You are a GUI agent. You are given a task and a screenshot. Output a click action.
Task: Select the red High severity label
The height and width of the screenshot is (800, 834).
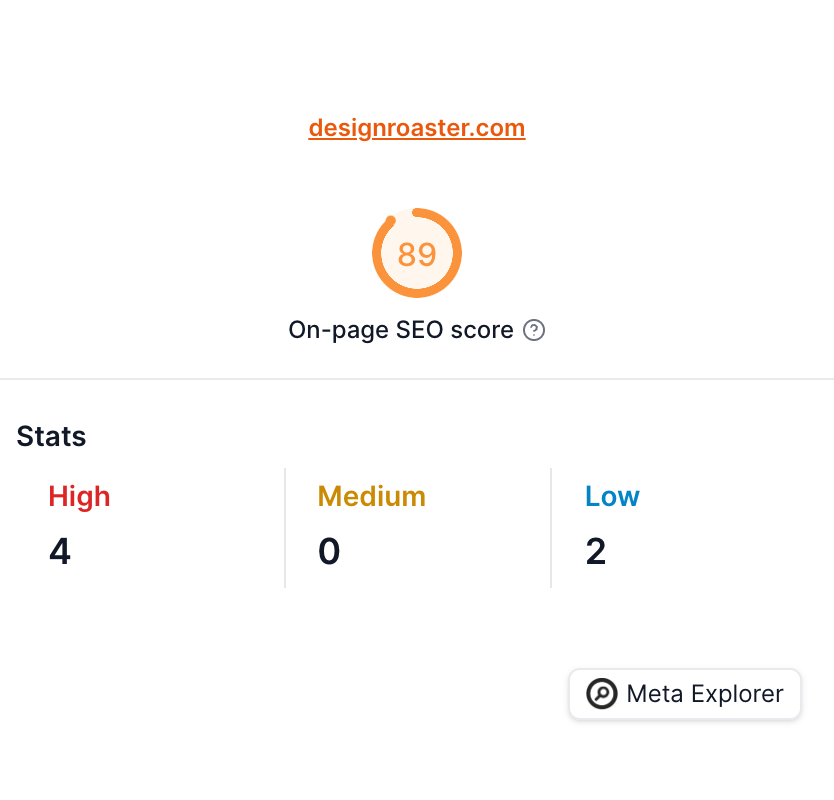click(x=79, y=496)
